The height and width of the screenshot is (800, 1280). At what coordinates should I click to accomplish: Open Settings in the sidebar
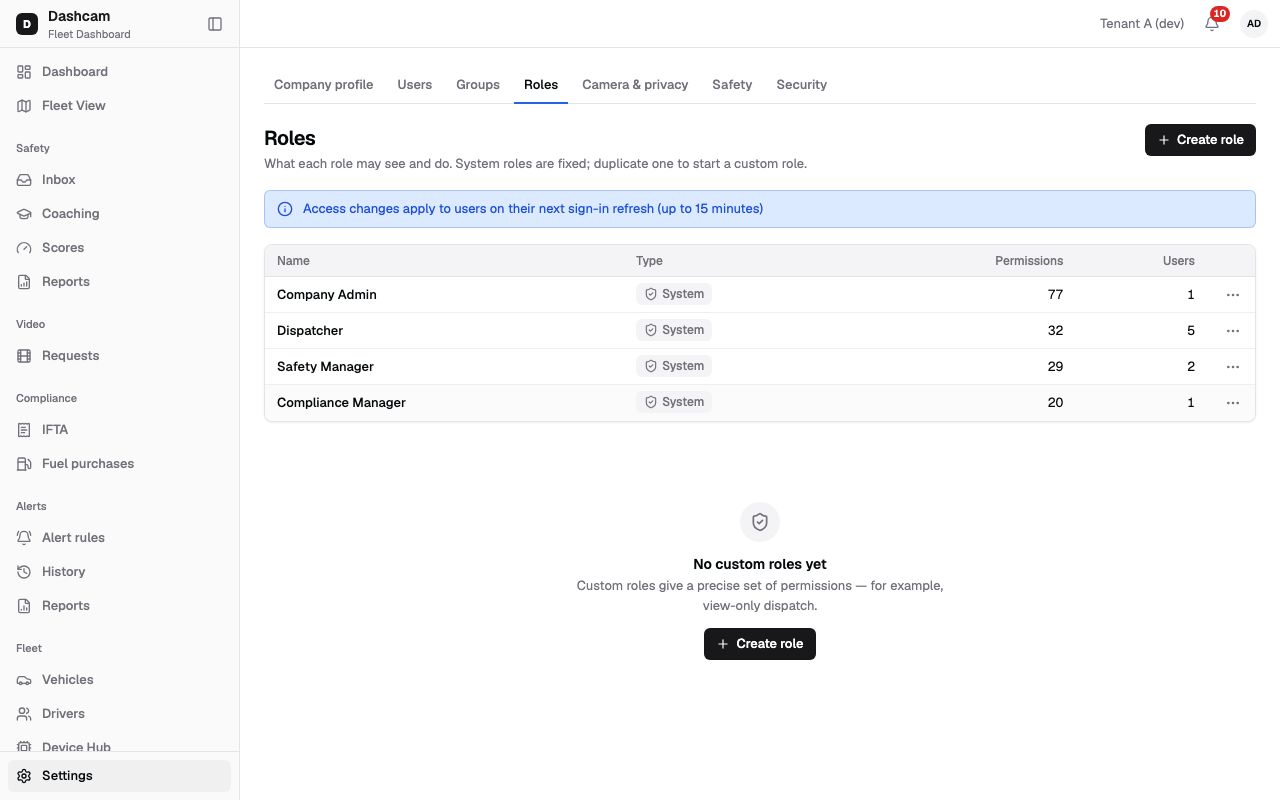click(x=119, y=776)
